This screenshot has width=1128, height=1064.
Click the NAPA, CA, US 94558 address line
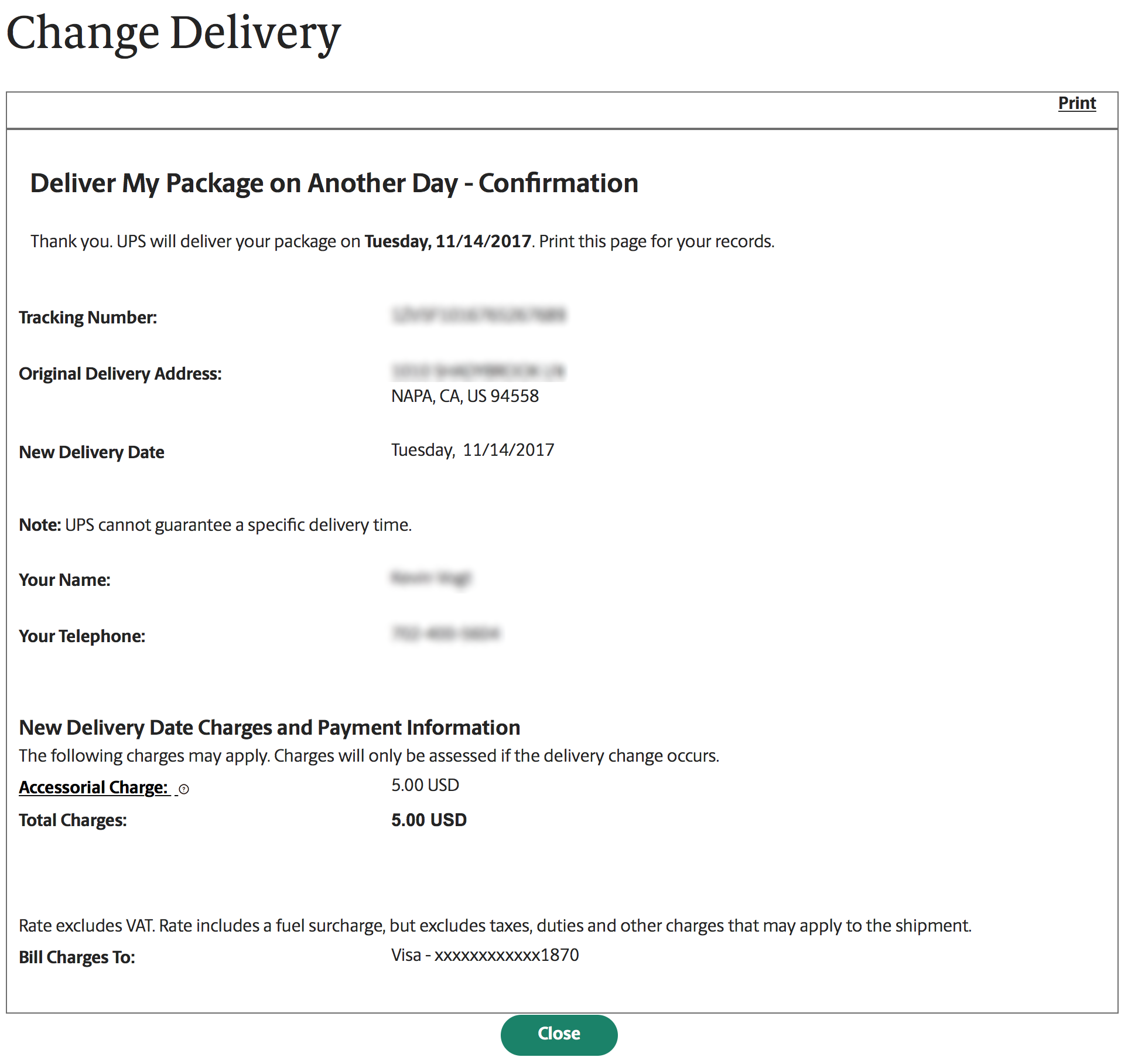point(465,396)
